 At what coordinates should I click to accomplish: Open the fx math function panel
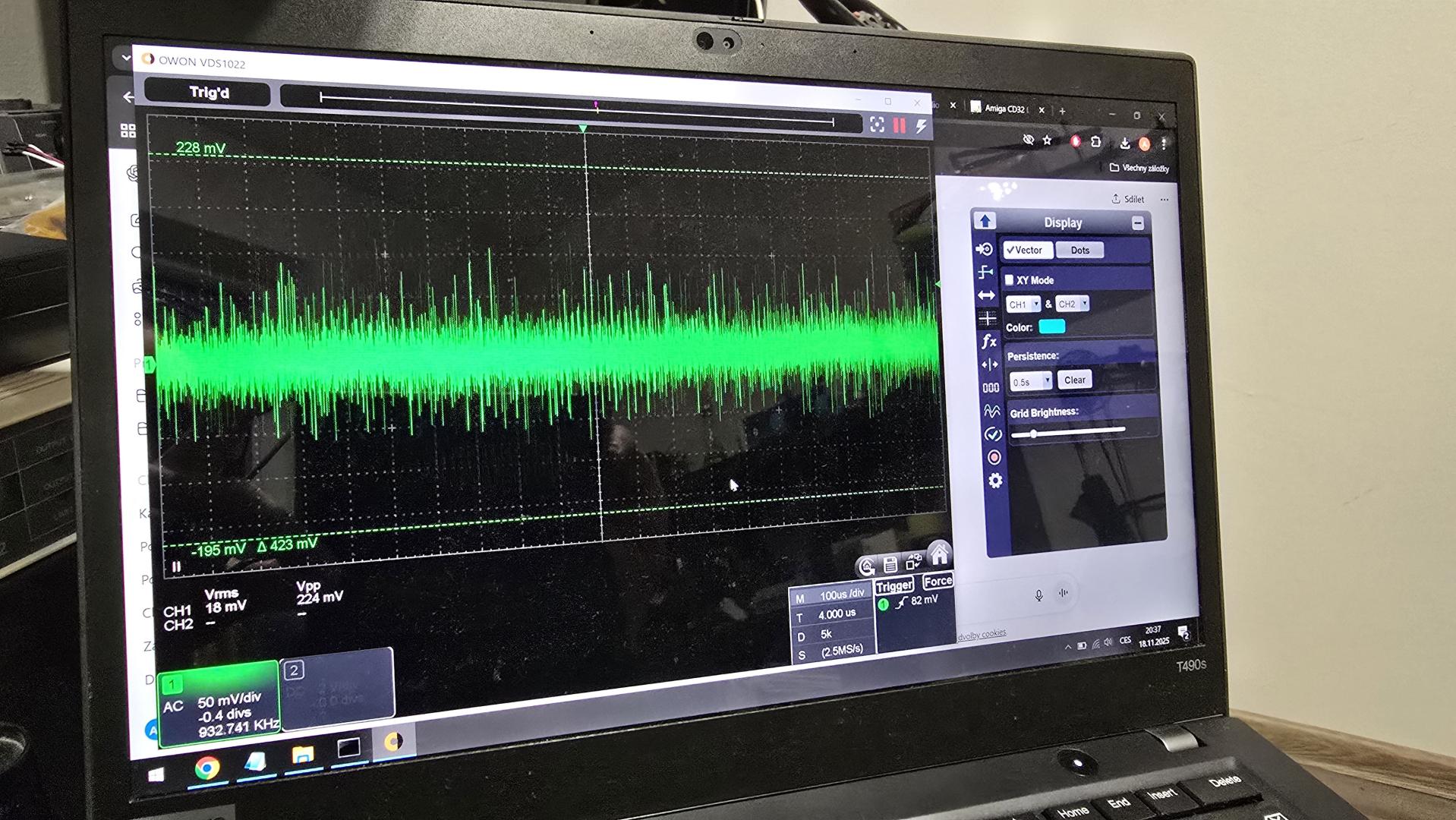click(x=988, y=342)
